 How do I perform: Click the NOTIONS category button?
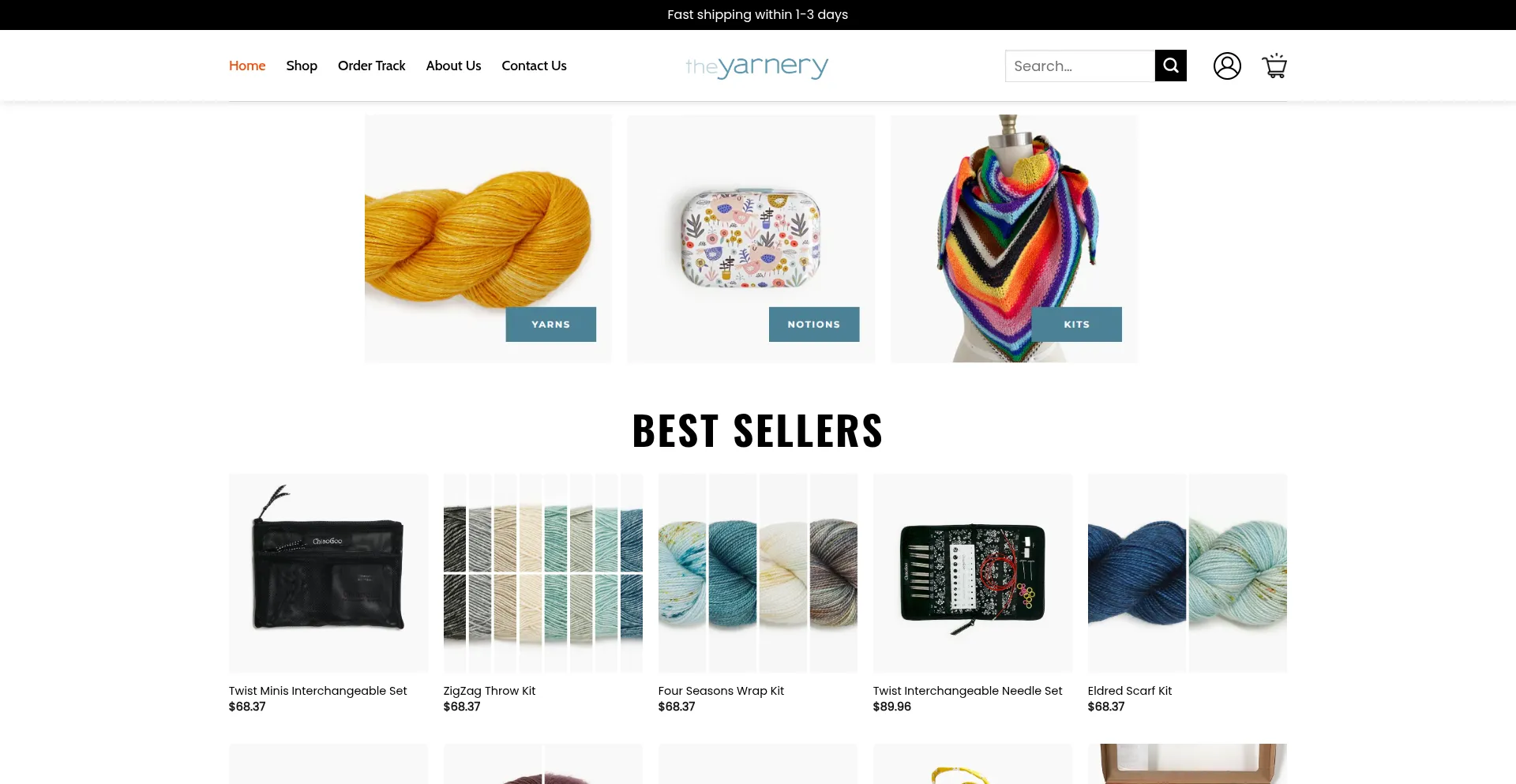click(814, 324)
